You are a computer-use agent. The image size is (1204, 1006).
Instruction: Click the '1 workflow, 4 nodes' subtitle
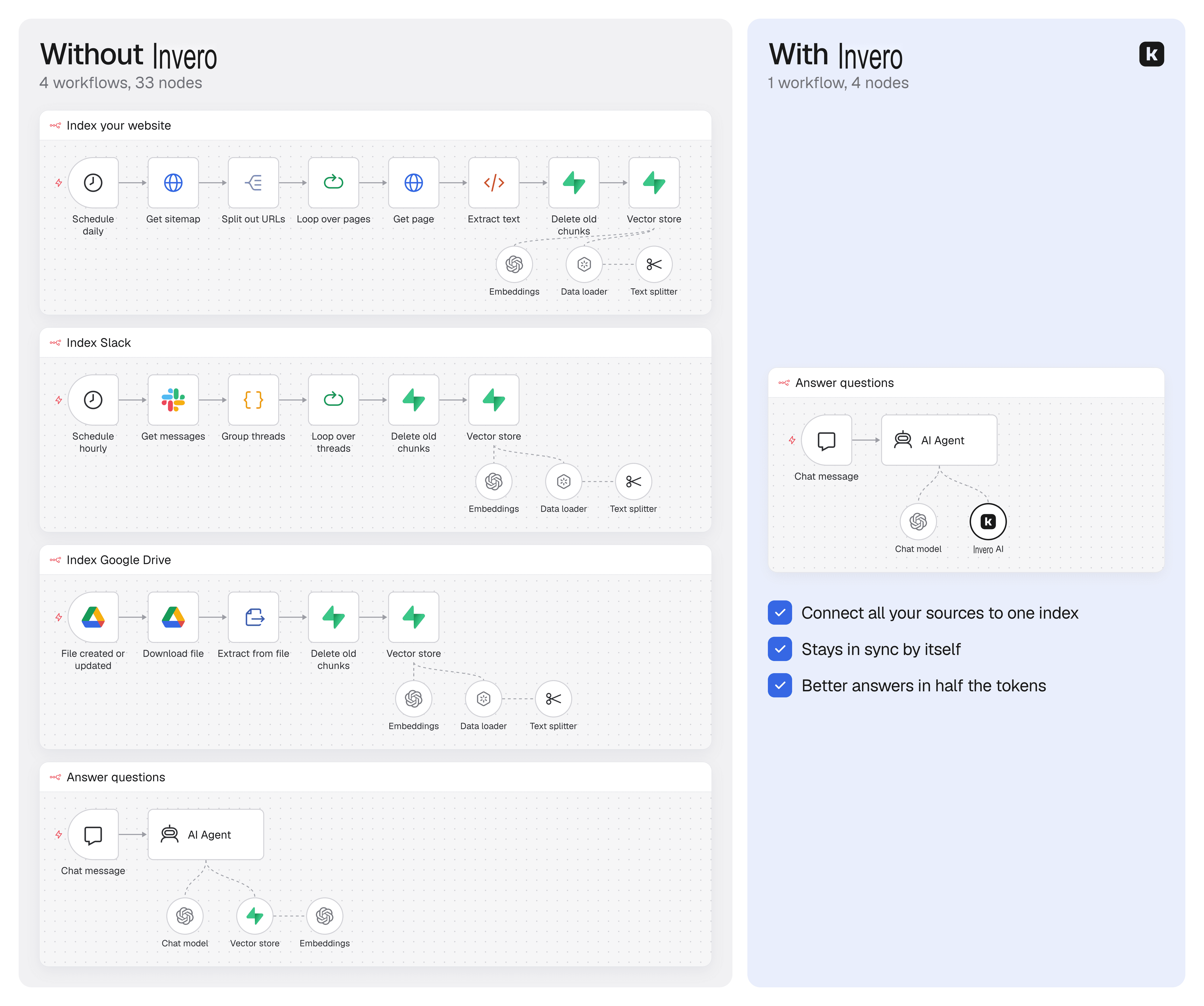click(x=838, y=83)
